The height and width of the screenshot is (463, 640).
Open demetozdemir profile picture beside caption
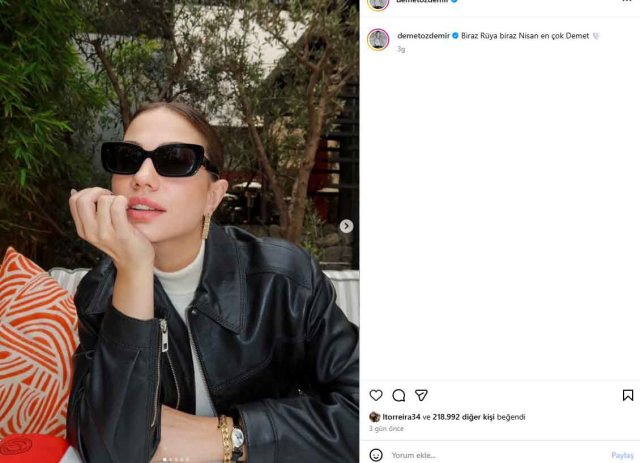(378, 40)
